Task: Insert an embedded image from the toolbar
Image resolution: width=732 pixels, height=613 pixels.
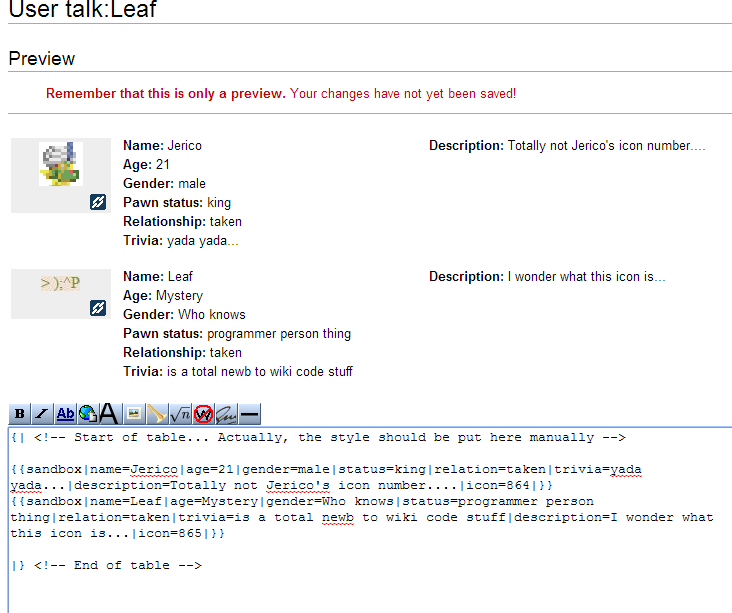Action: (133, 414)
